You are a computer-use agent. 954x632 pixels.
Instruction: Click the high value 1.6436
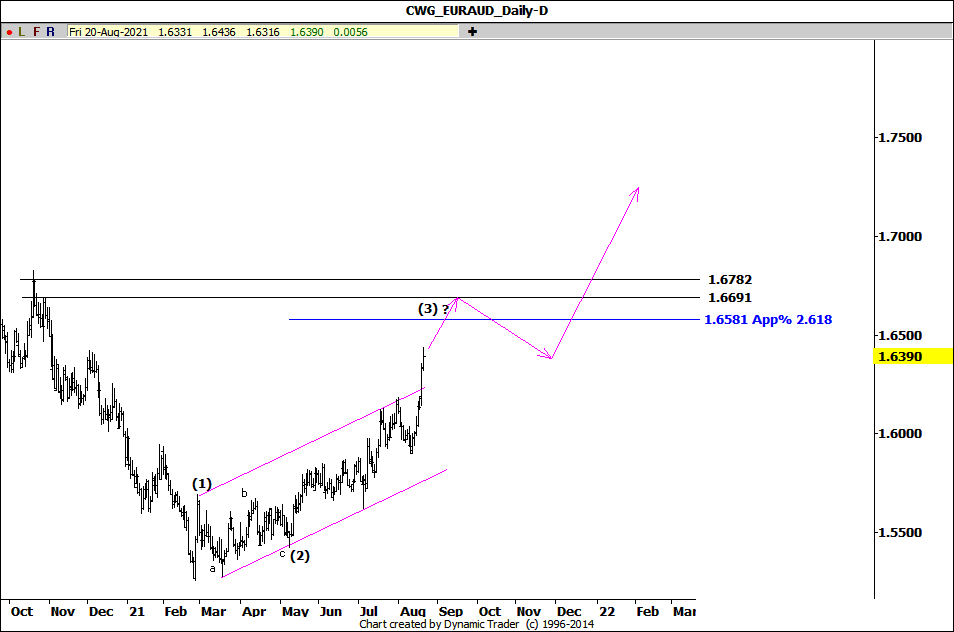(x=218, y=32)
